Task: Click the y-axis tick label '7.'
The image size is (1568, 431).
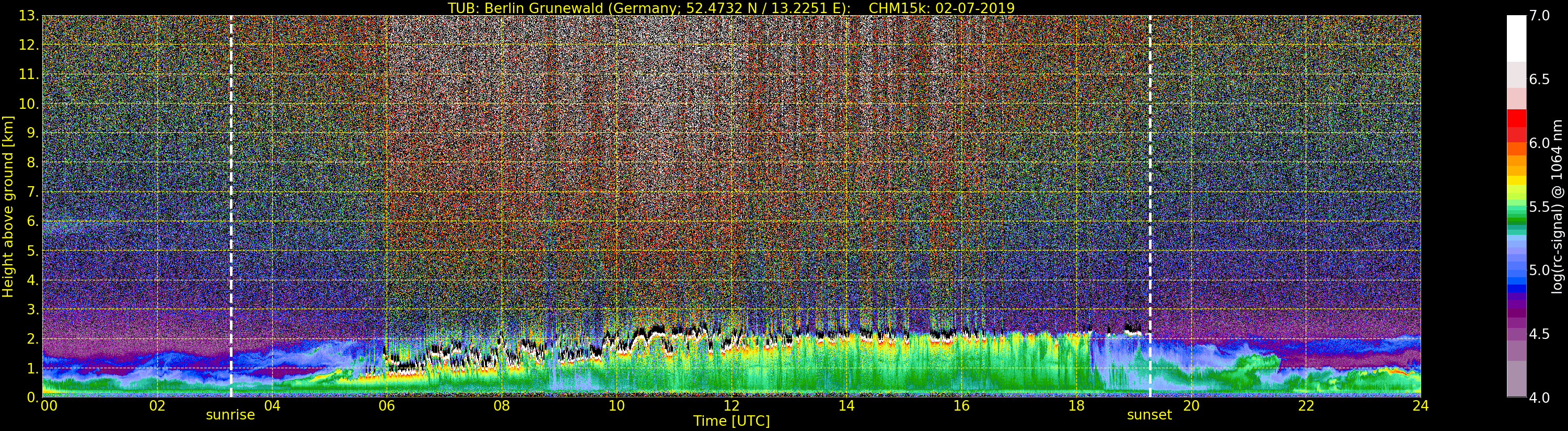Action: click(x=33, y=192)
